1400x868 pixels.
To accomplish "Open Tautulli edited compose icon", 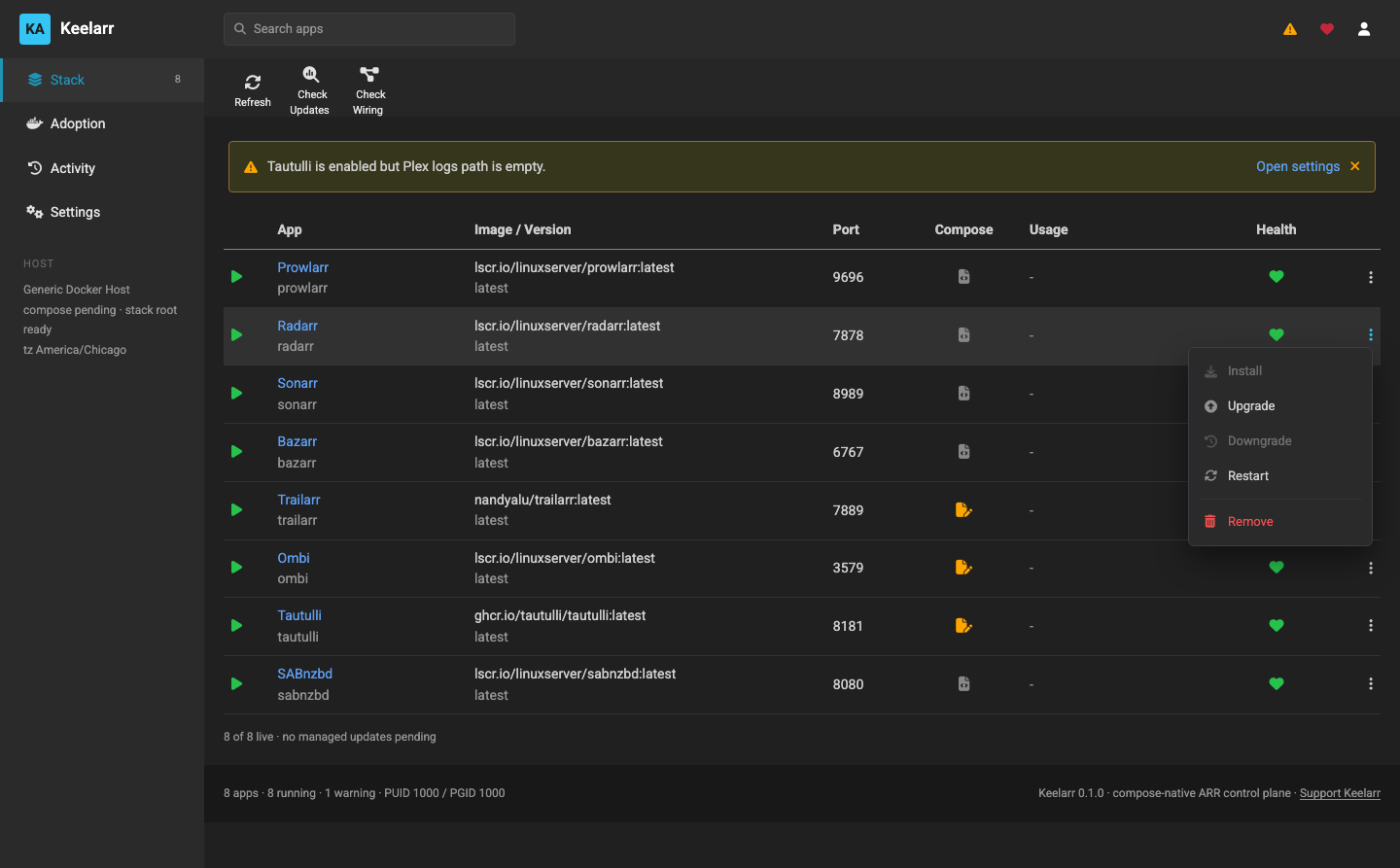I will pos(963,626).
